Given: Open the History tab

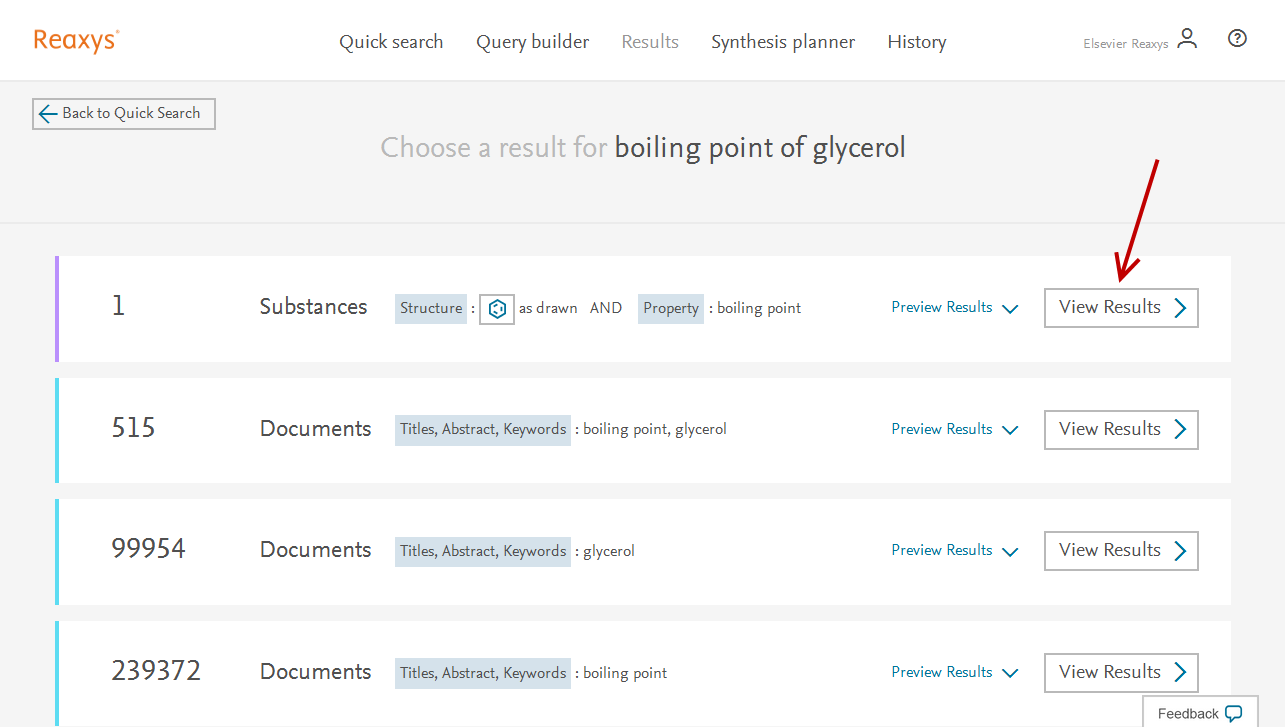Looking at the screenshot, I should coord(916,42).
